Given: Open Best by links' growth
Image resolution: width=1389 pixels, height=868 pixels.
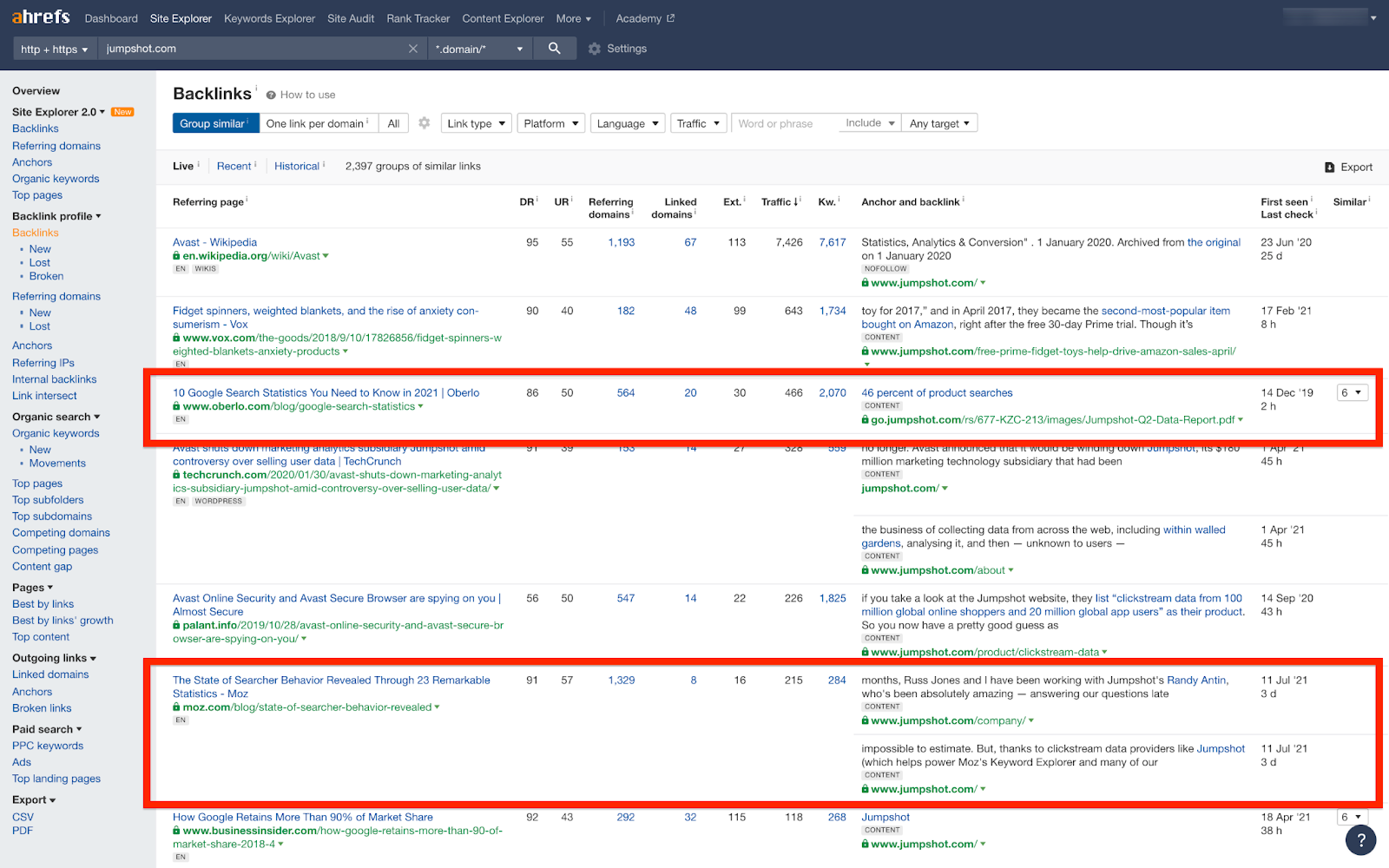Looking at the screenshot, I should coord(63,621).
